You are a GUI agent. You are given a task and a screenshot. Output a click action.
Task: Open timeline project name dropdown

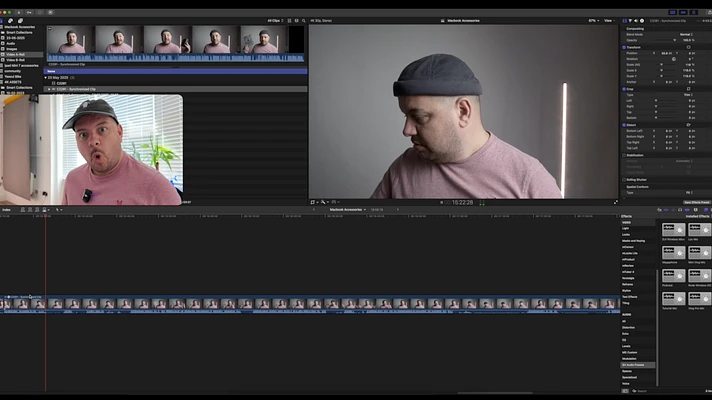[347, 210]
